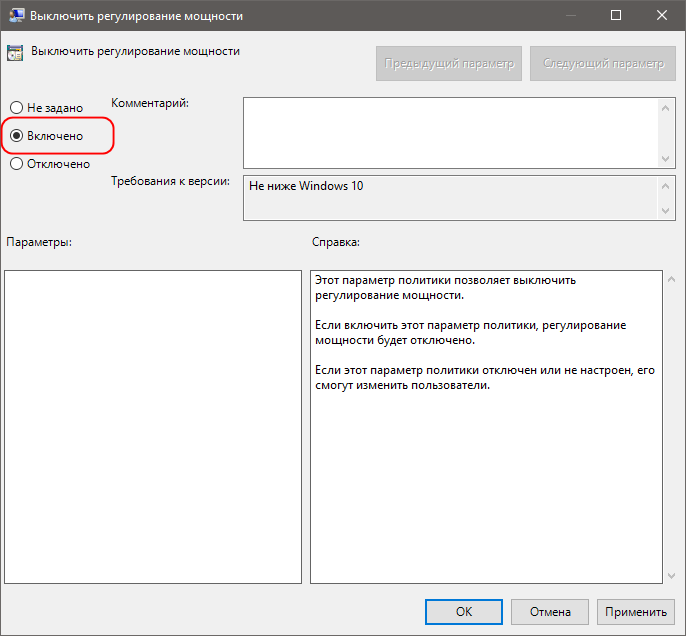Close the policy dialog window

click(662, 15)
